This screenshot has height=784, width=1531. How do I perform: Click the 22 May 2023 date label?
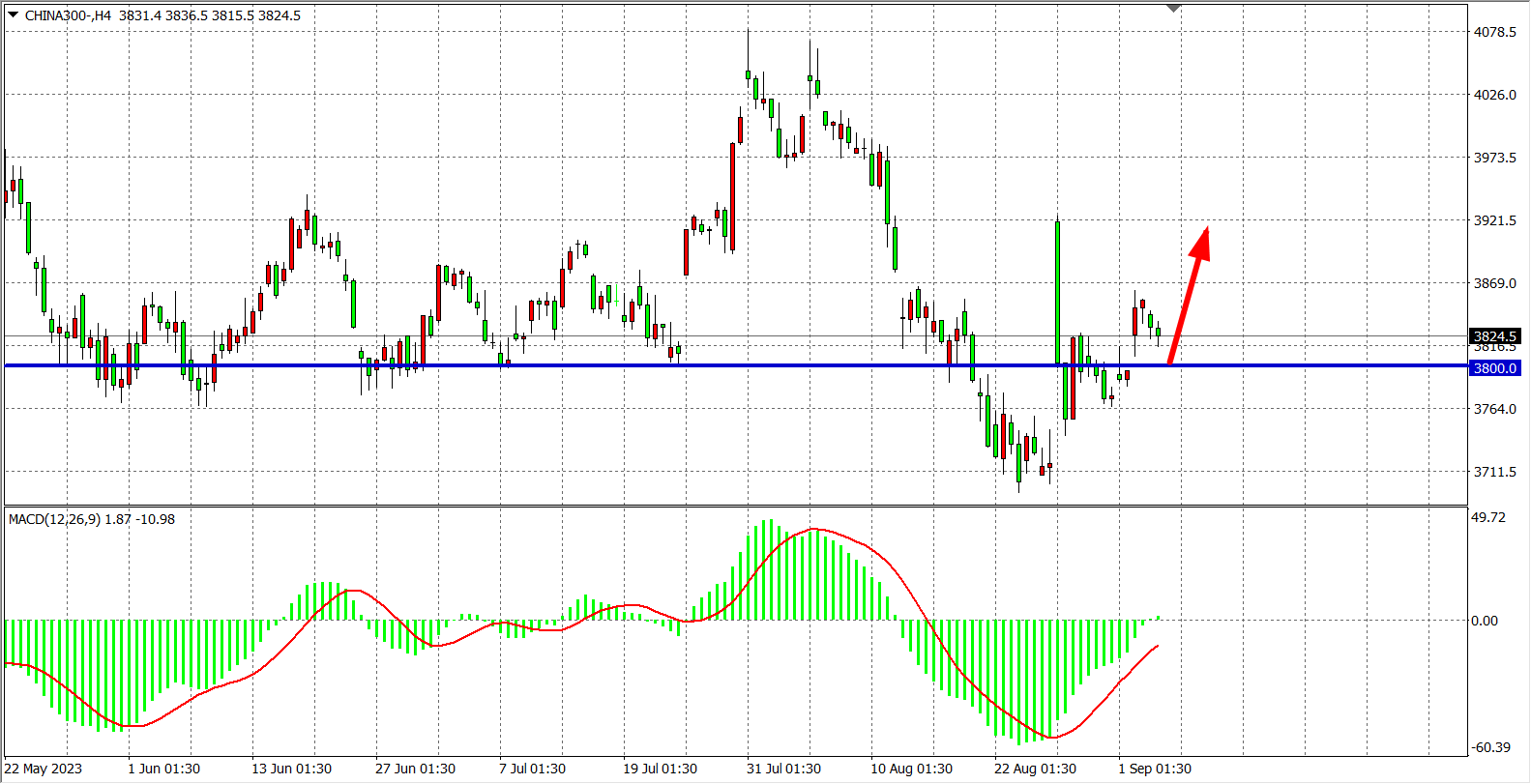pos(44,769)
